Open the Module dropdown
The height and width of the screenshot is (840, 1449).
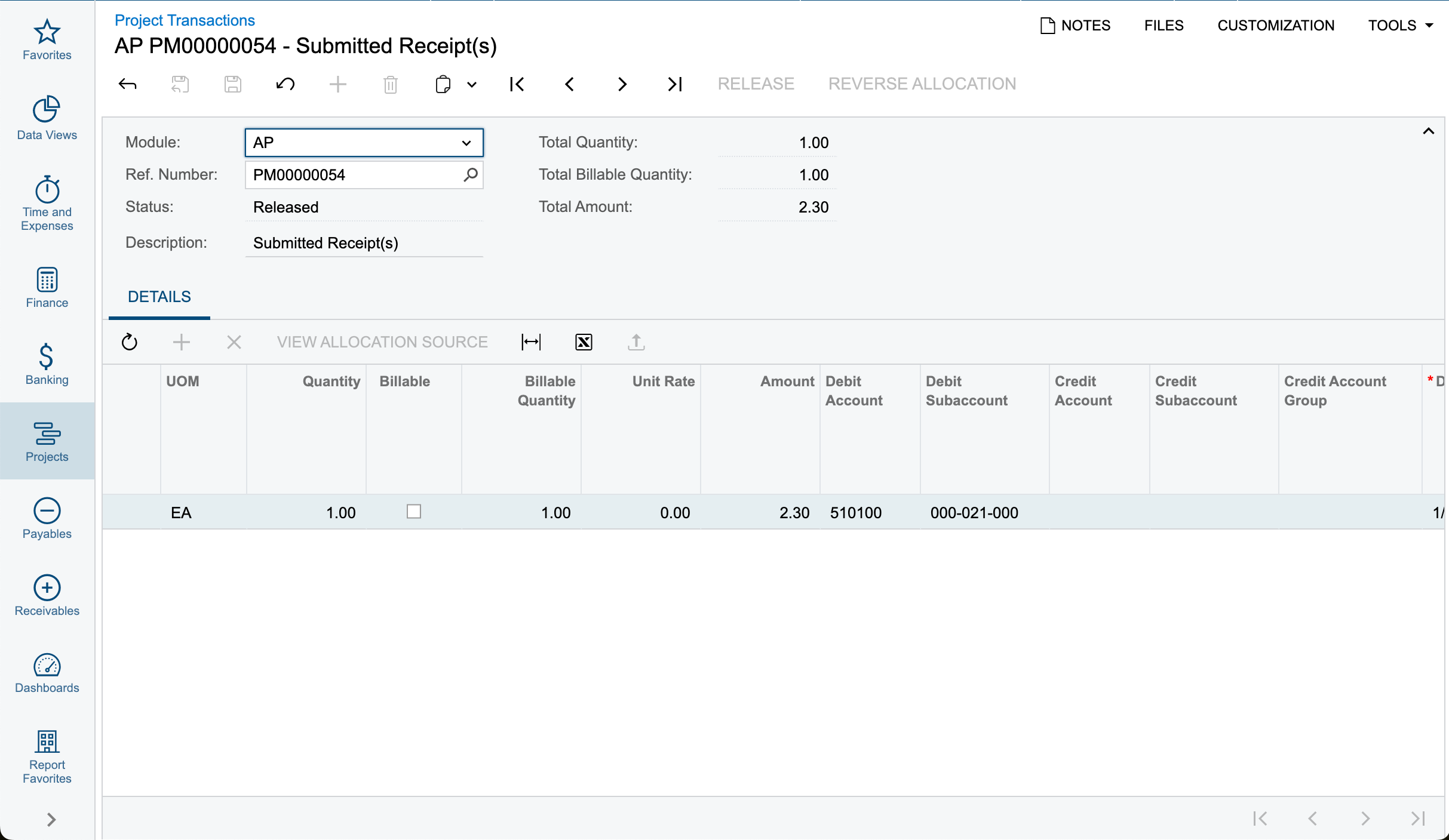click(364, 143)
